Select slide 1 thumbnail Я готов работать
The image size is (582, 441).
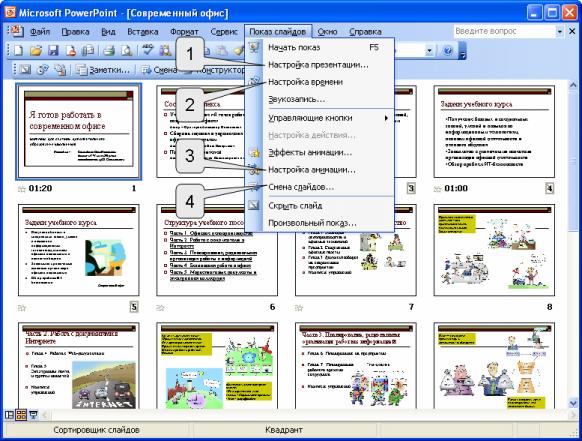(x=78, y=131)
